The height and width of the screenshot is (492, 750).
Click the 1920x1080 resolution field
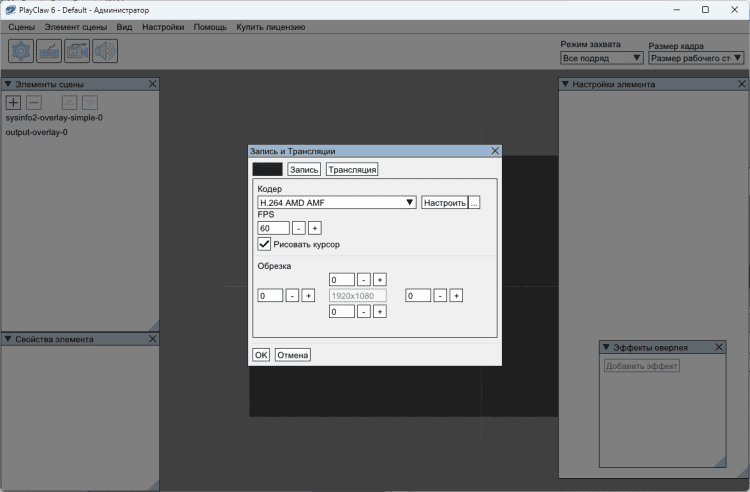[357, 295]
